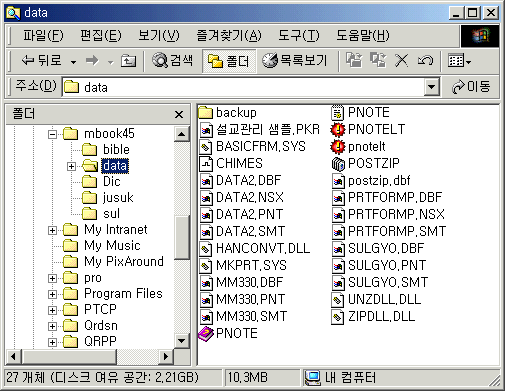Close the 폴더 folders pane
The width and height of the screenshot is (505, 391).
179,114
